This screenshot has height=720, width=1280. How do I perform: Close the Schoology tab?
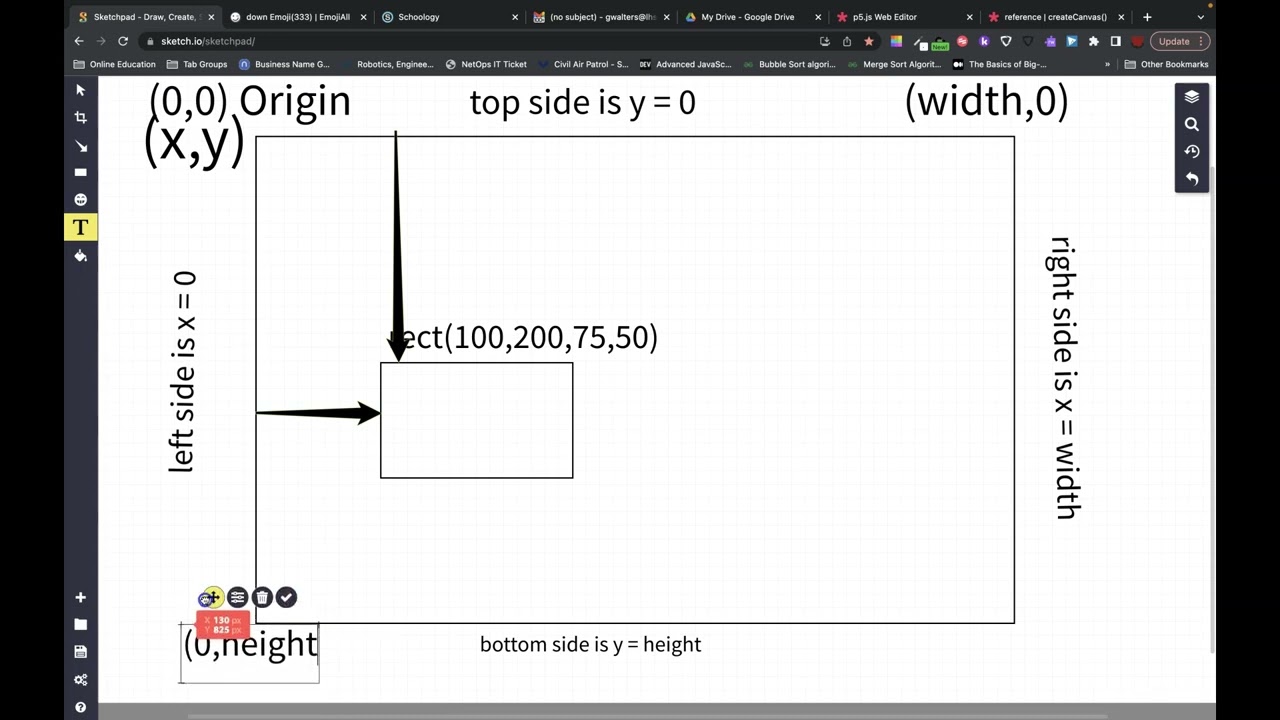click(x=515, y=17)
